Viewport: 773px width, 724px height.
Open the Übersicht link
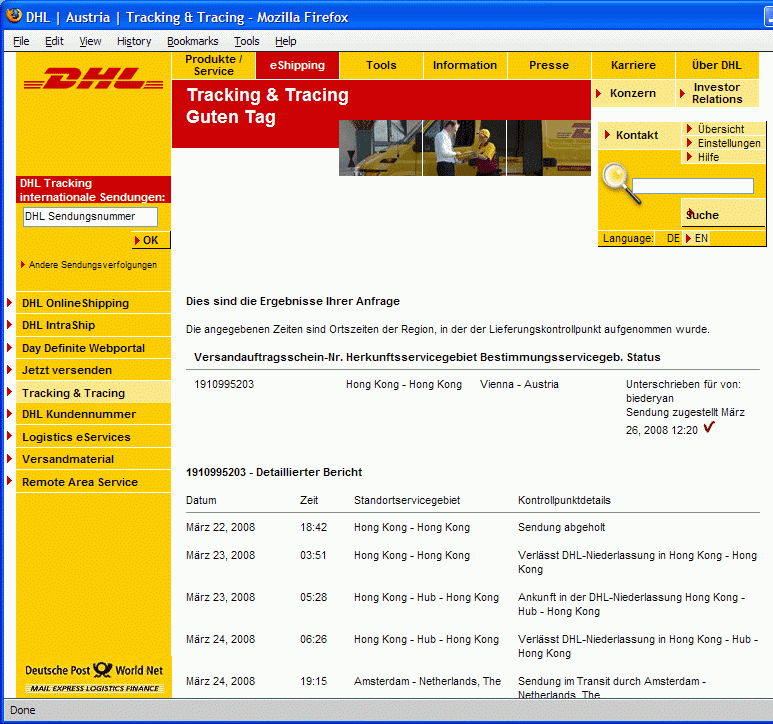(x=721, y=129)
